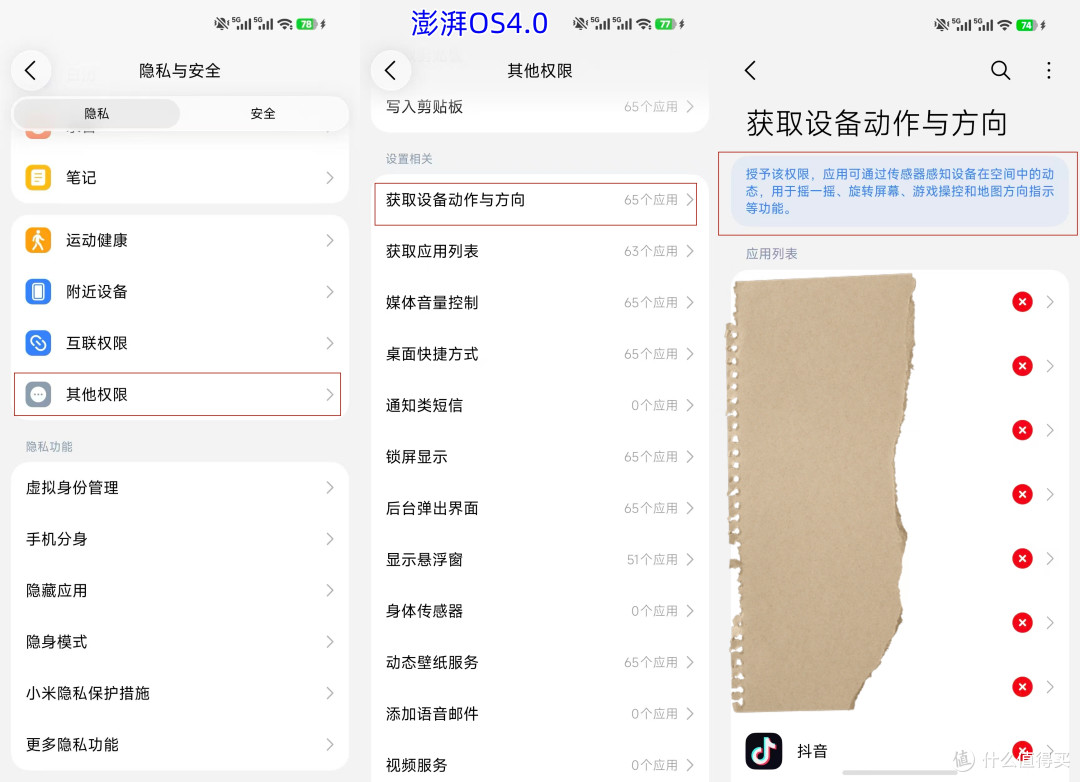Open 锁屏显示 permission

[540, 457]
